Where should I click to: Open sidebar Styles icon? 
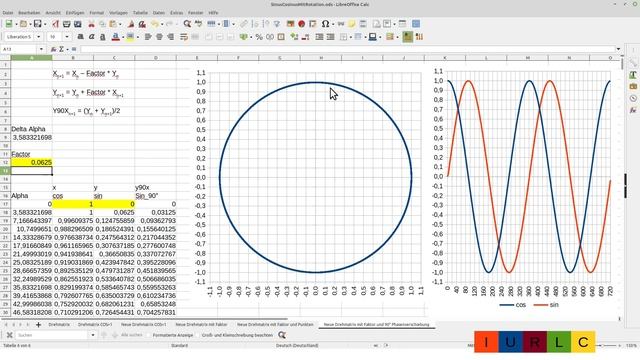click(633, 75)
